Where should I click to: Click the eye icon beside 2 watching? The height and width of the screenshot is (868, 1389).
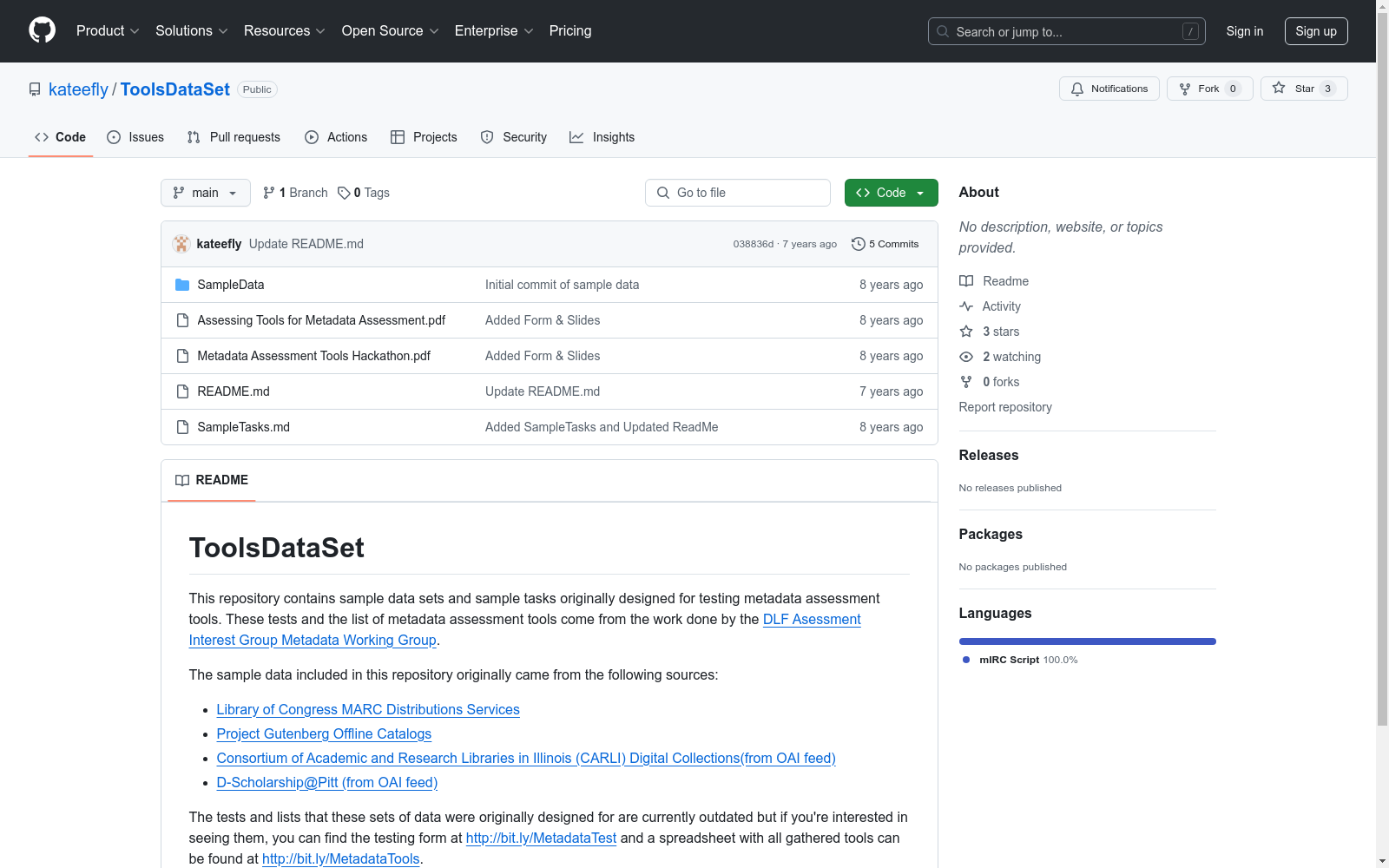966,357
